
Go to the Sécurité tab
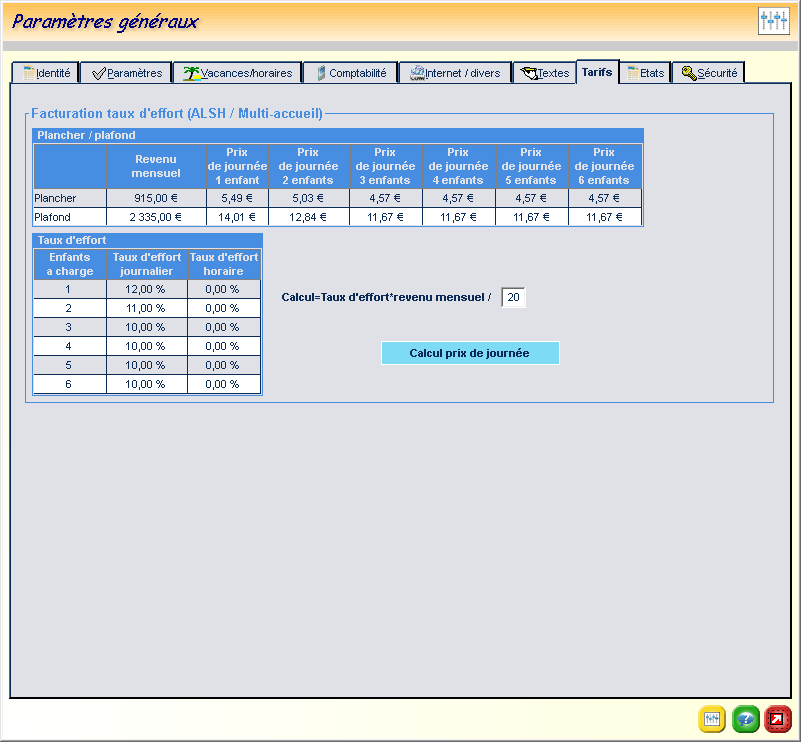point(708,73)
